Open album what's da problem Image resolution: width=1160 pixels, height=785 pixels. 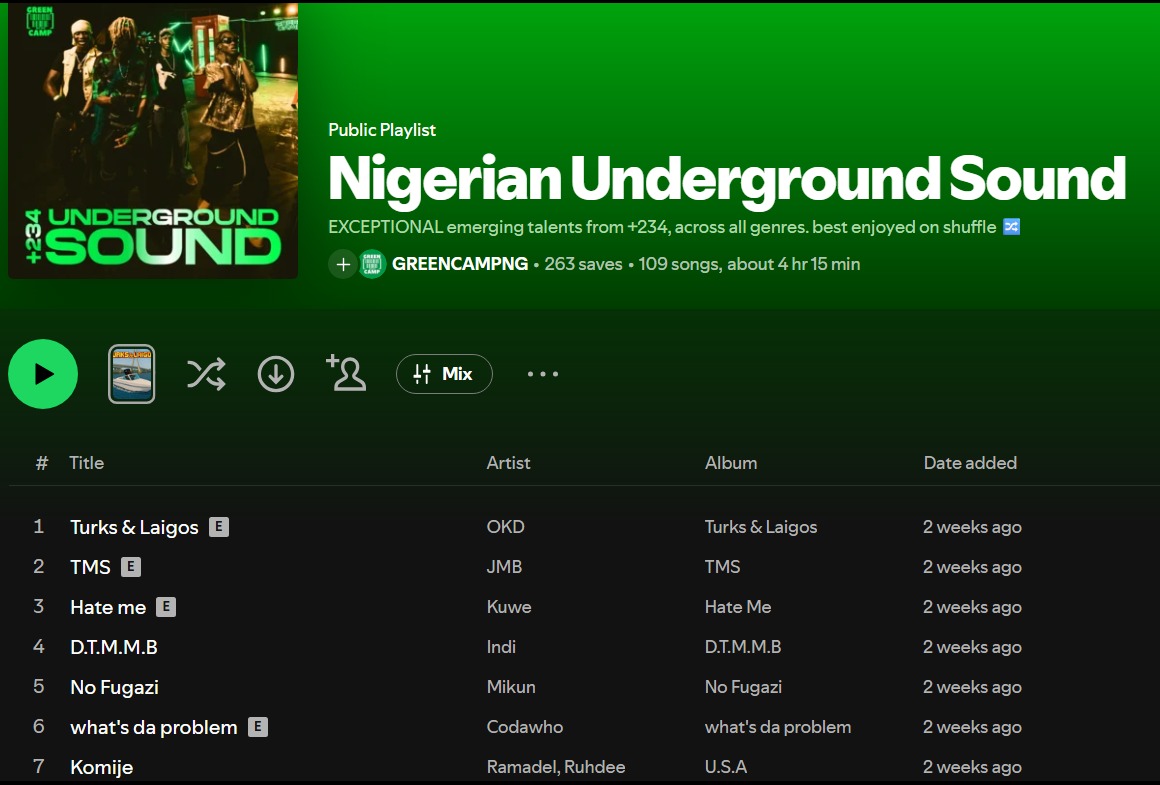tap(778, 727)
